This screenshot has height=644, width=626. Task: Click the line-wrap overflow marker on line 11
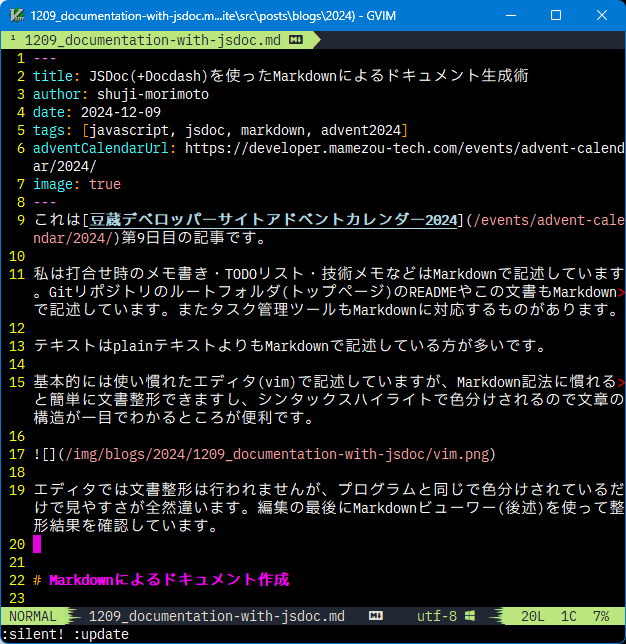pos(621,292)
